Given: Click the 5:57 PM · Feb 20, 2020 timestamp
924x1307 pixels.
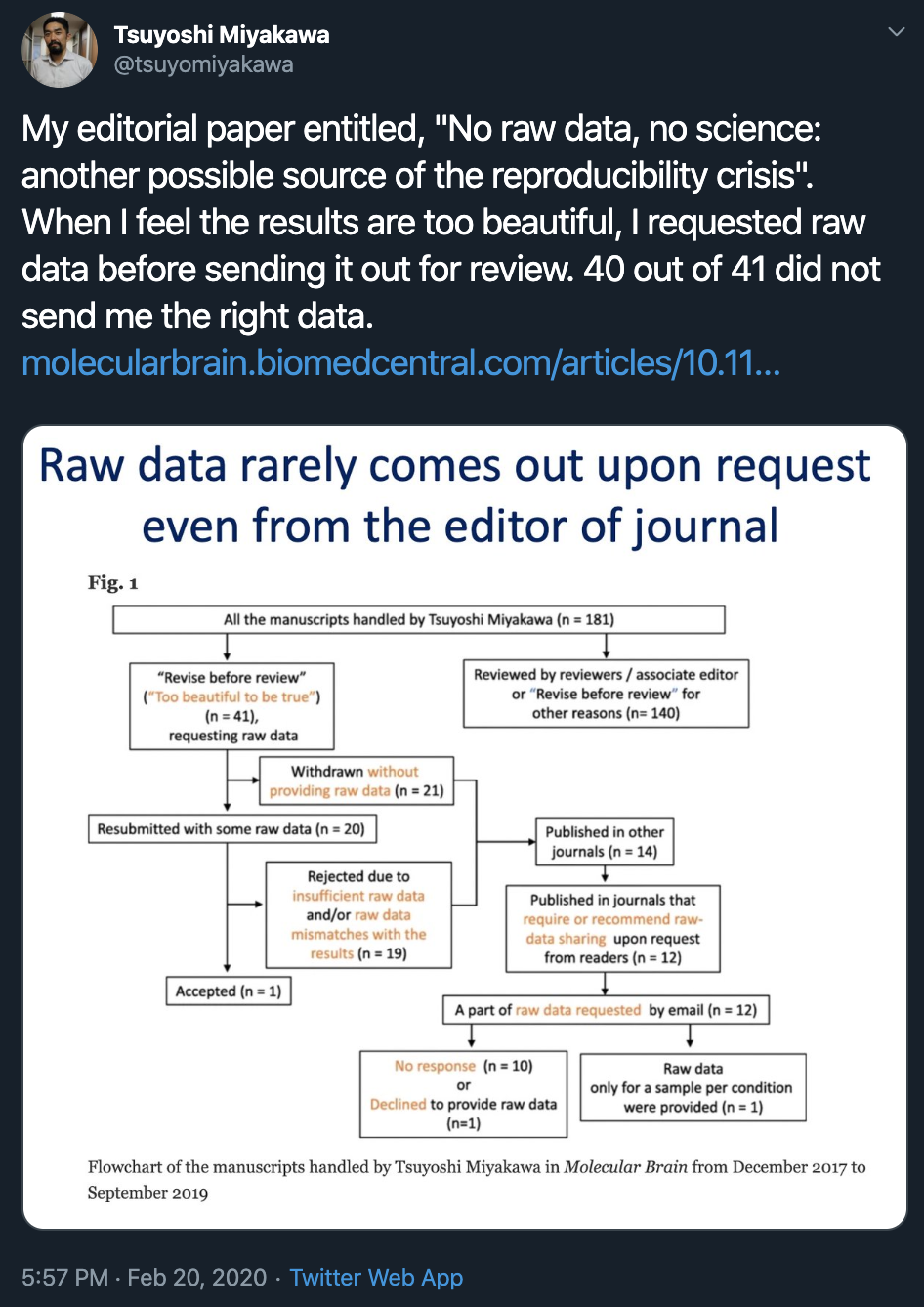Looking at the screenshot, I should [144, 1278].
